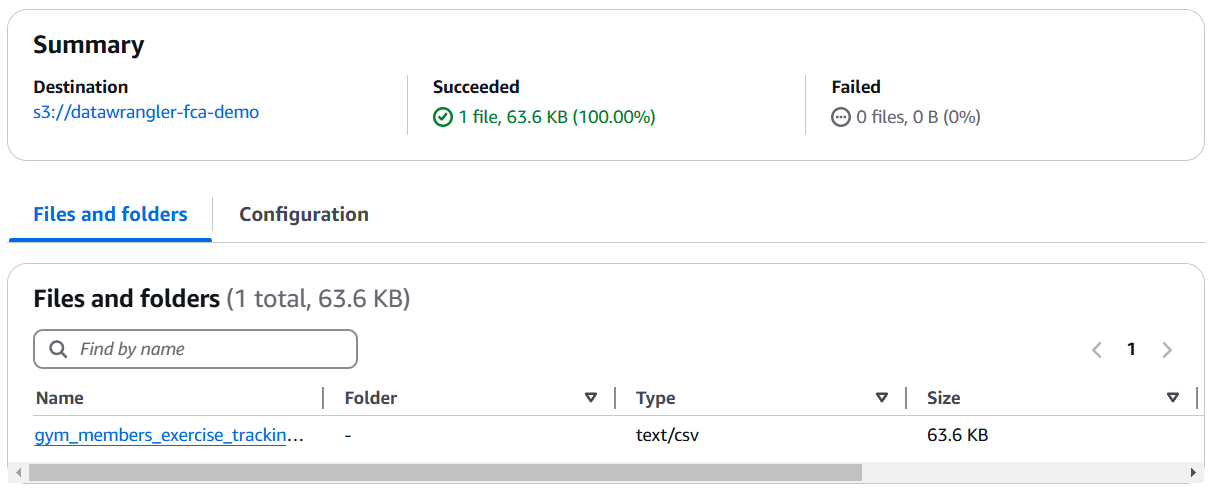Click the Type column header label
The image size is (1222, 503).
click(x=656, y=398)
